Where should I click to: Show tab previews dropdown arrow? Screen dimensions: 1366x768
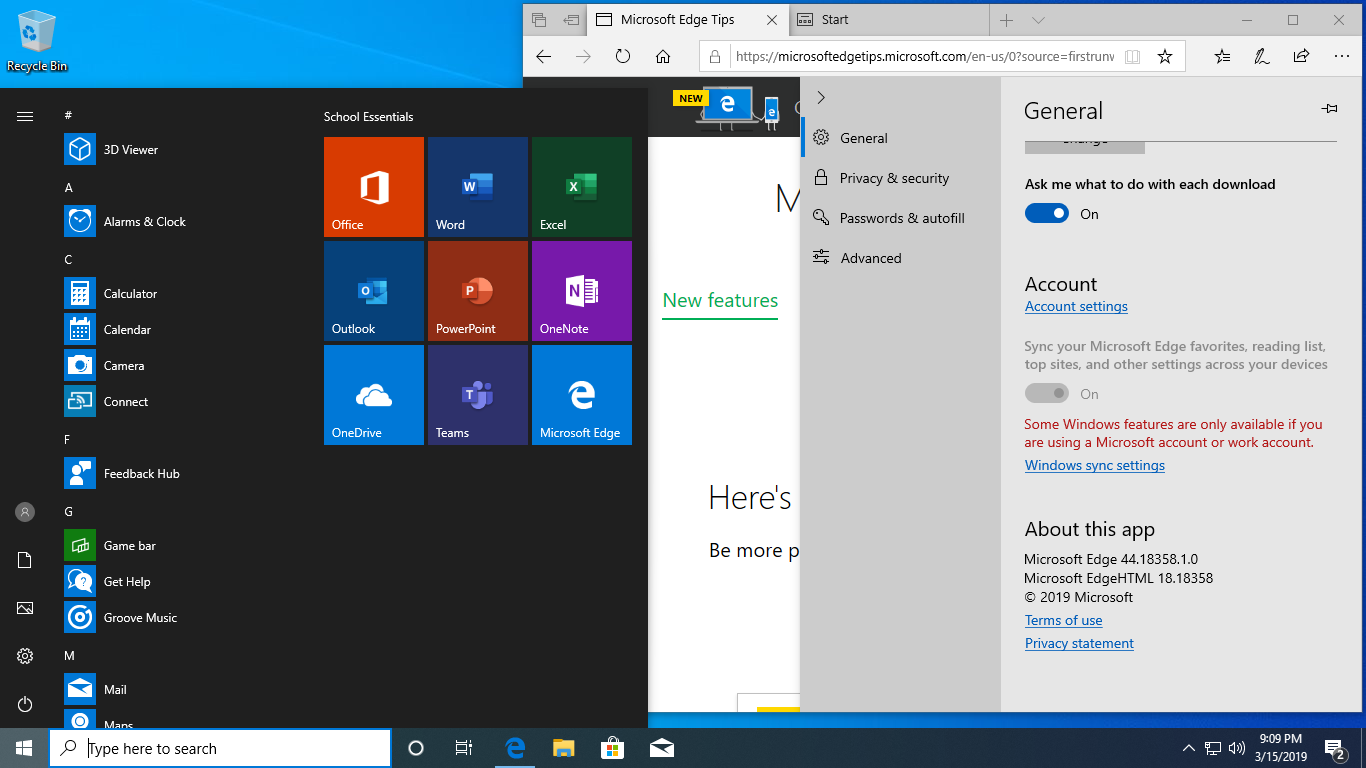pyautogui.click(x=1038, y=20)
